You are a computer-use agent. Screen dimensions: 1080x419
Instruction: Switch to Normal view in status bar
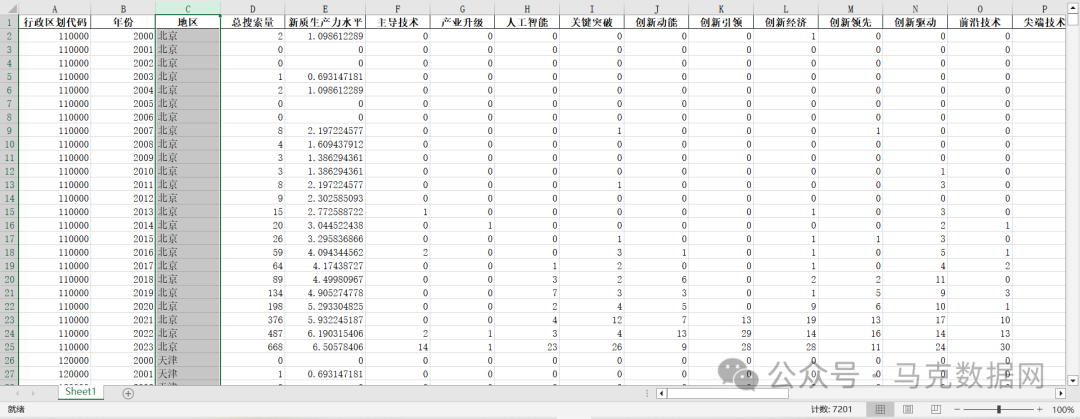pyautogui.click(x=880, y=409)
